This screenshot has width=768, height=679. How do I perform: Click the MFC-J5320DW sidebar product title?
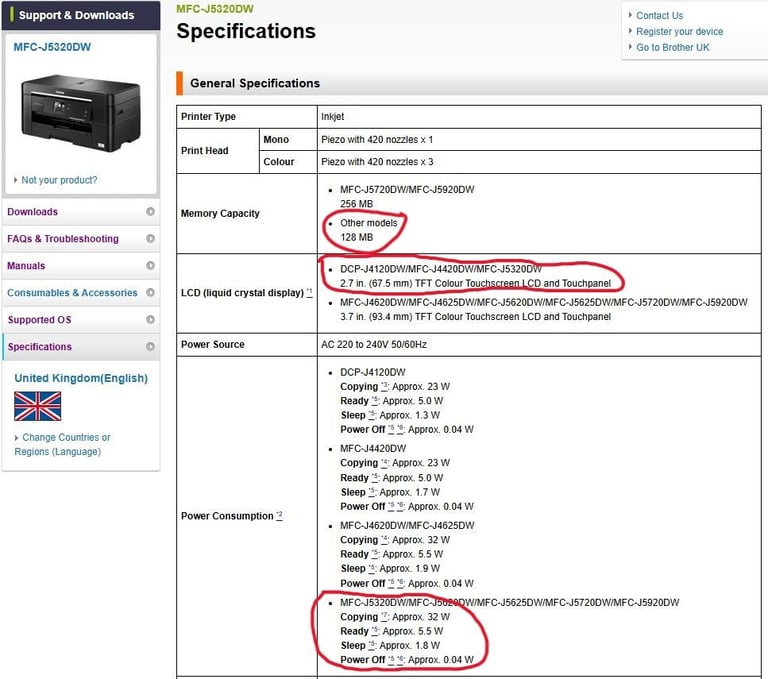(52, 47)
